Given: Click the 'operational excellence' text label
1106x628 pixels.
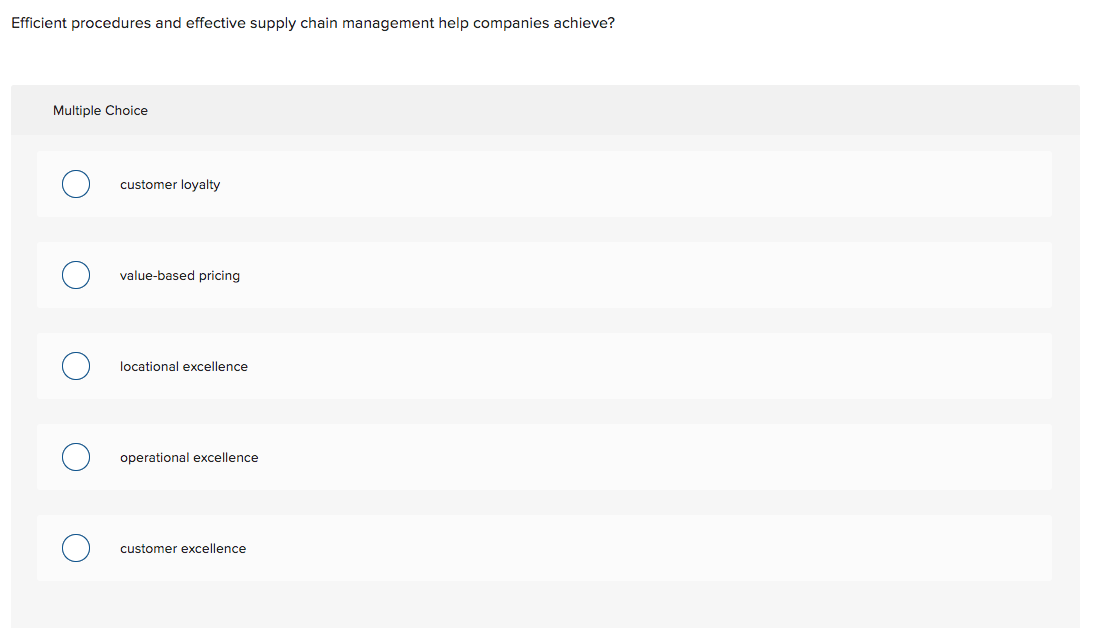Looking at the screenshot, I should click(189, 457).
